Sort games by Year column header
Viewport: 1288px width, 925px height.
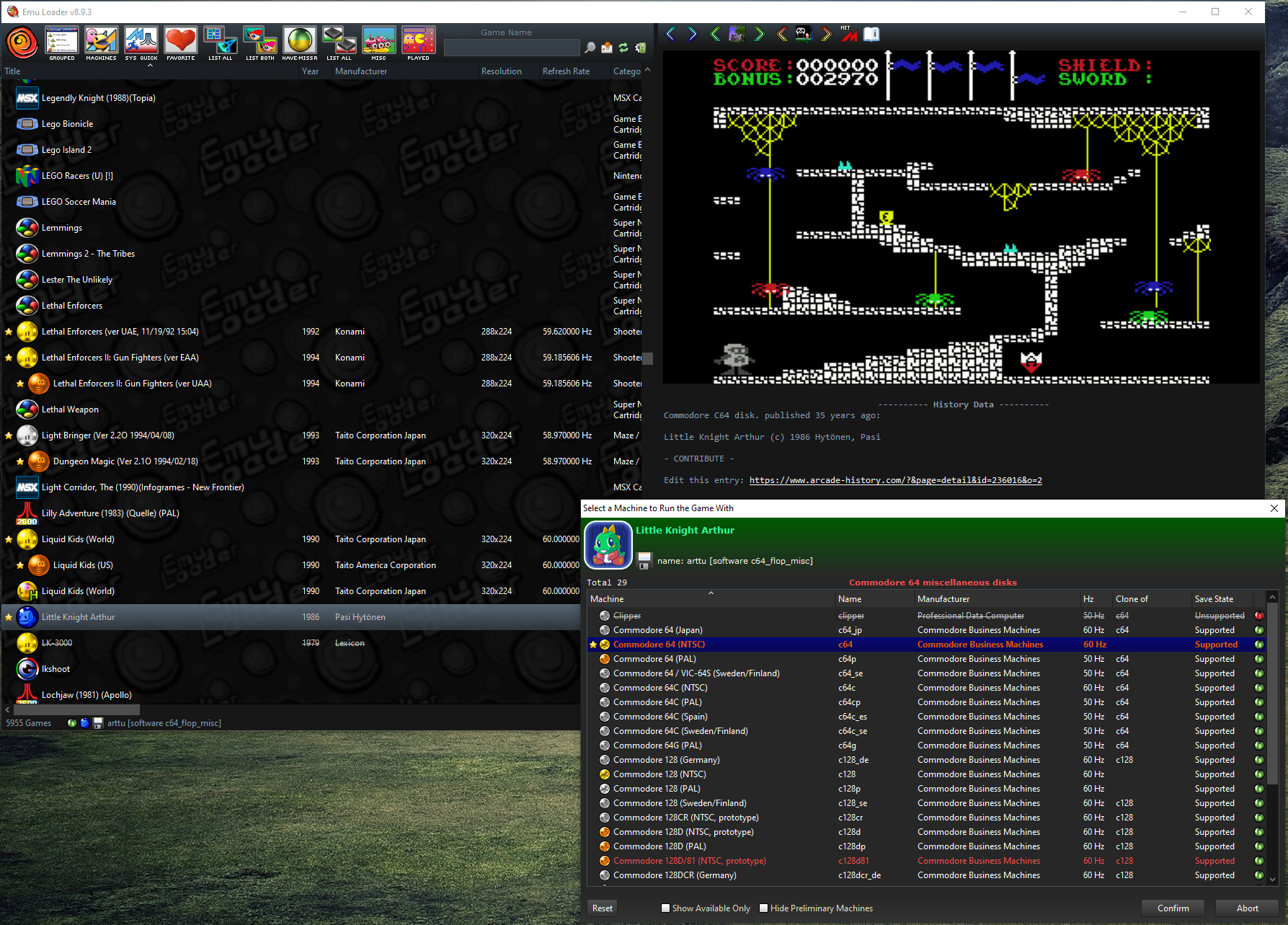coord(310,71)
